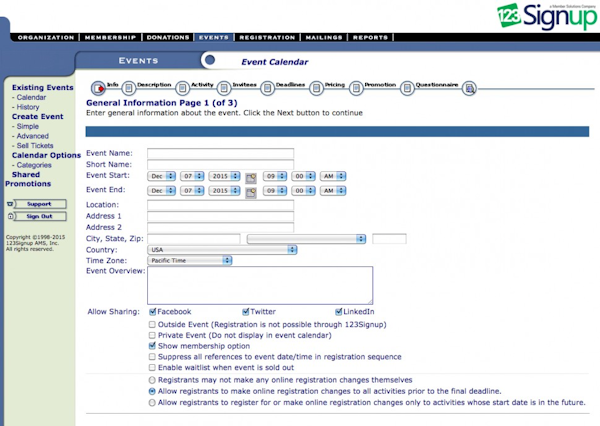The height and width of the screenshot is (426, 600).
Task: Open the Organization menu
Action: (46, 38)
